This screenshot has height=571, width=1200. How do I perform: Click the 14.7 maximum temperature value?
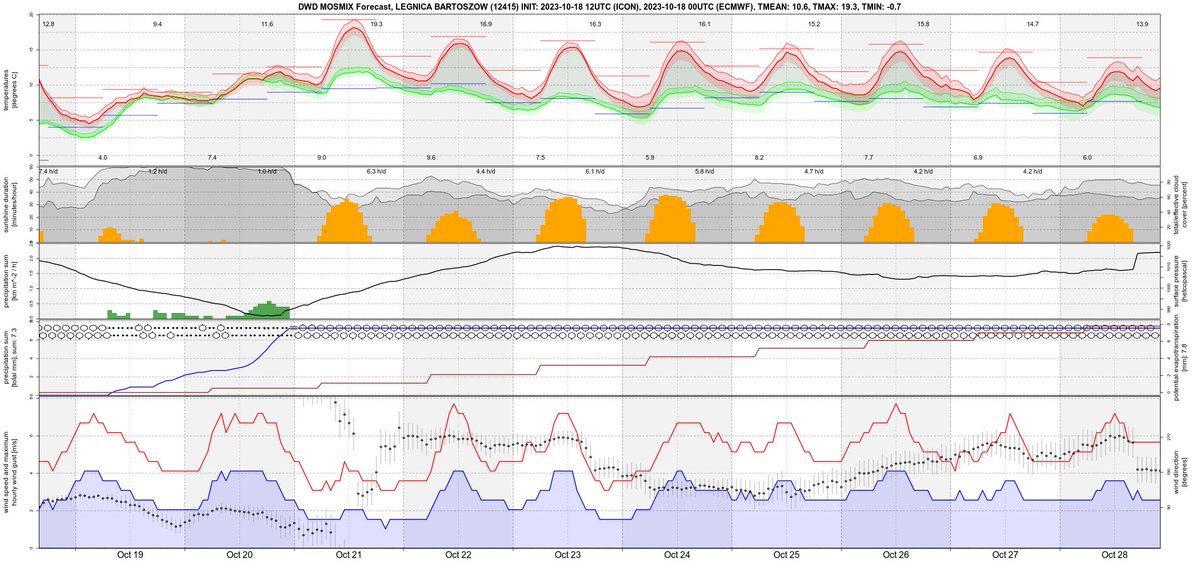coord(1032,23)
